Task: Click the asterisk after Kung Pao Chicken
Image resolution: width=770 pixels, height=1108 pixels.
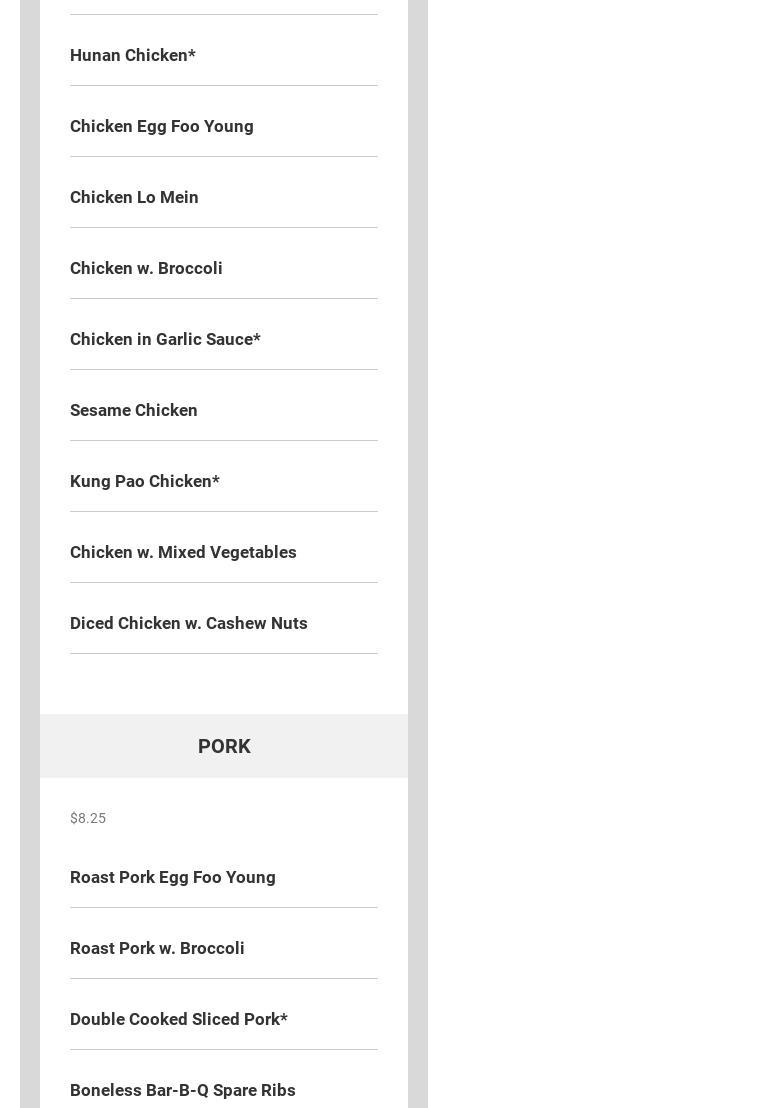Action: coord(216,479)
